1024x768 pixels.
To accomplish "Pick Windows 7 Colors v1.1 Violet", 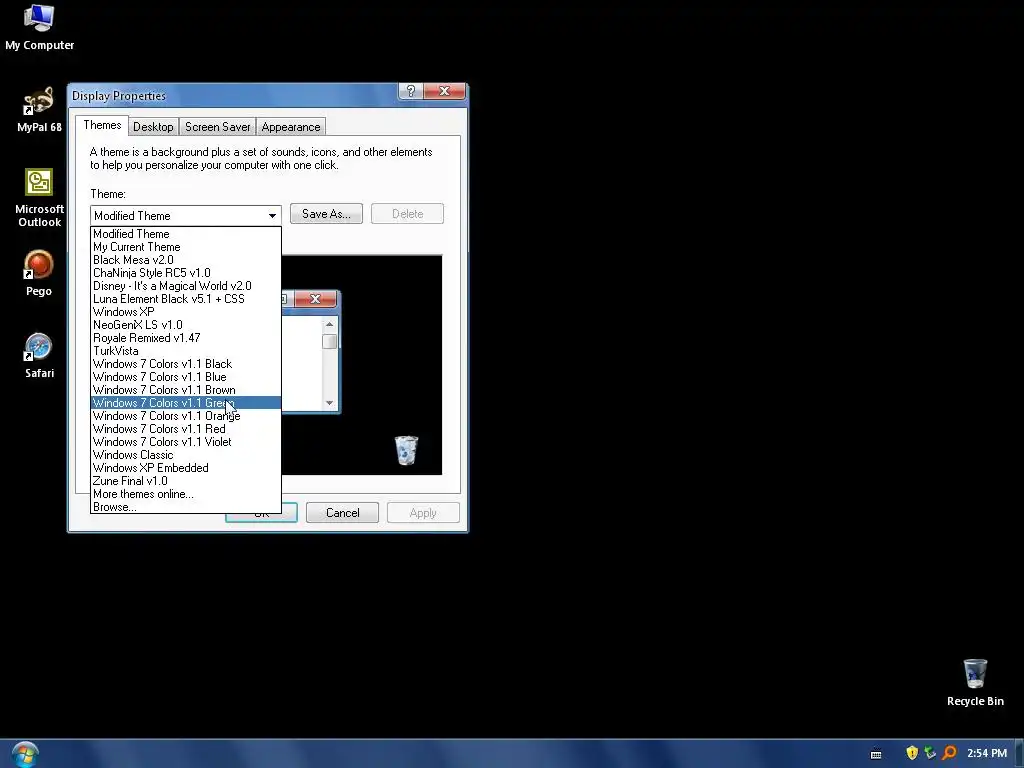I will pos(185,442).
